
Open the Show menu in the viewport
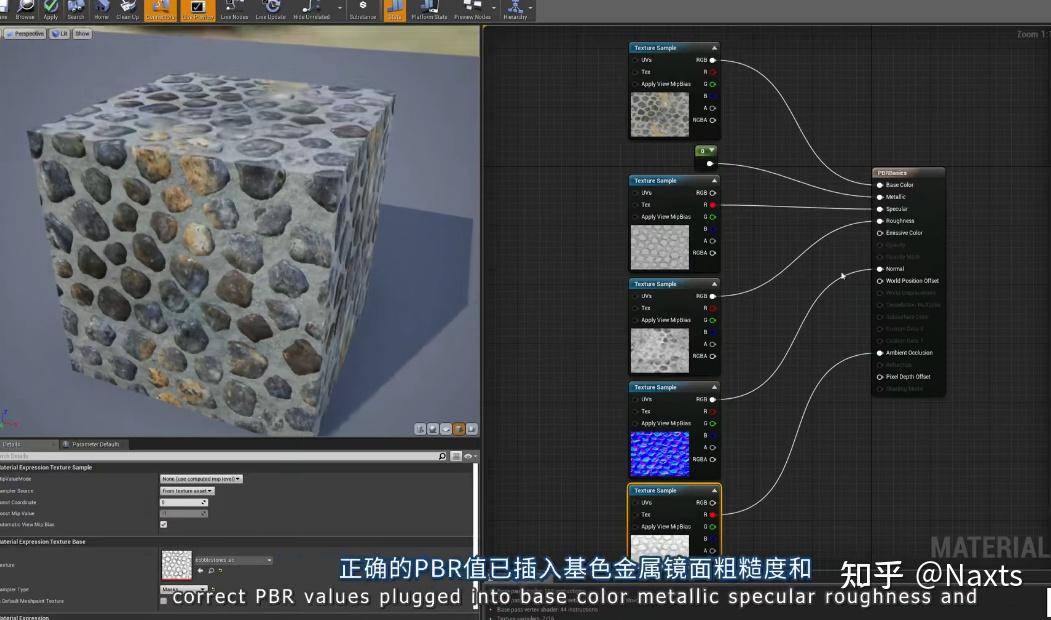point(82,34)
